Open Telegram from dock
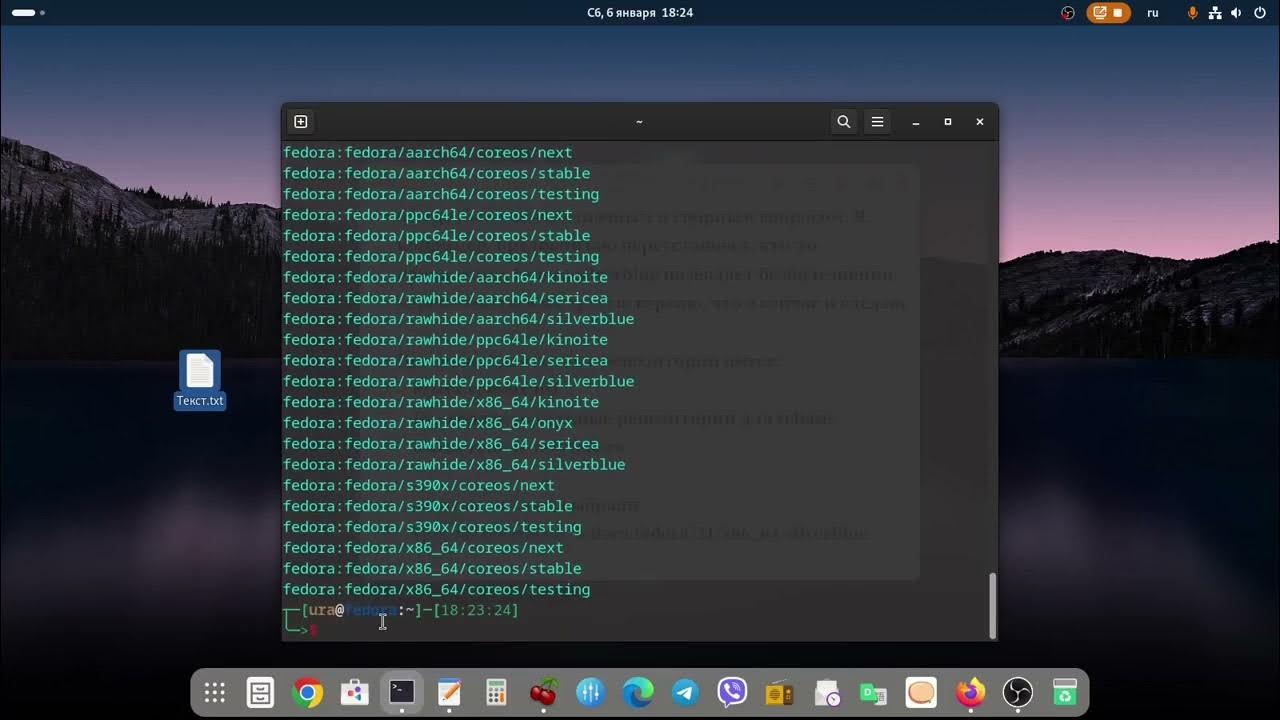This screenshot has width=1280, height=720. point(685,692)
